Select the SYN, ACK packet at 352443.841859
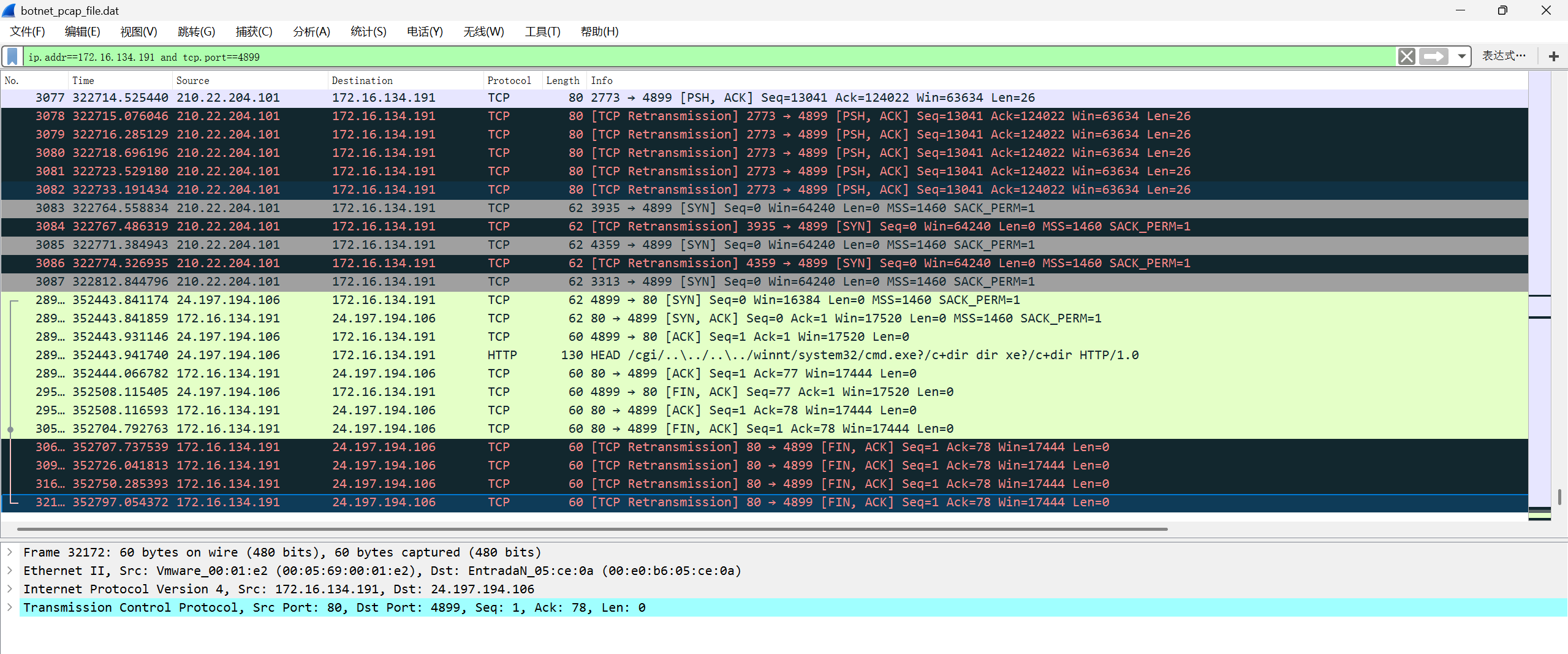This screenshot has height=654, width=1568. tap(764, 319)
